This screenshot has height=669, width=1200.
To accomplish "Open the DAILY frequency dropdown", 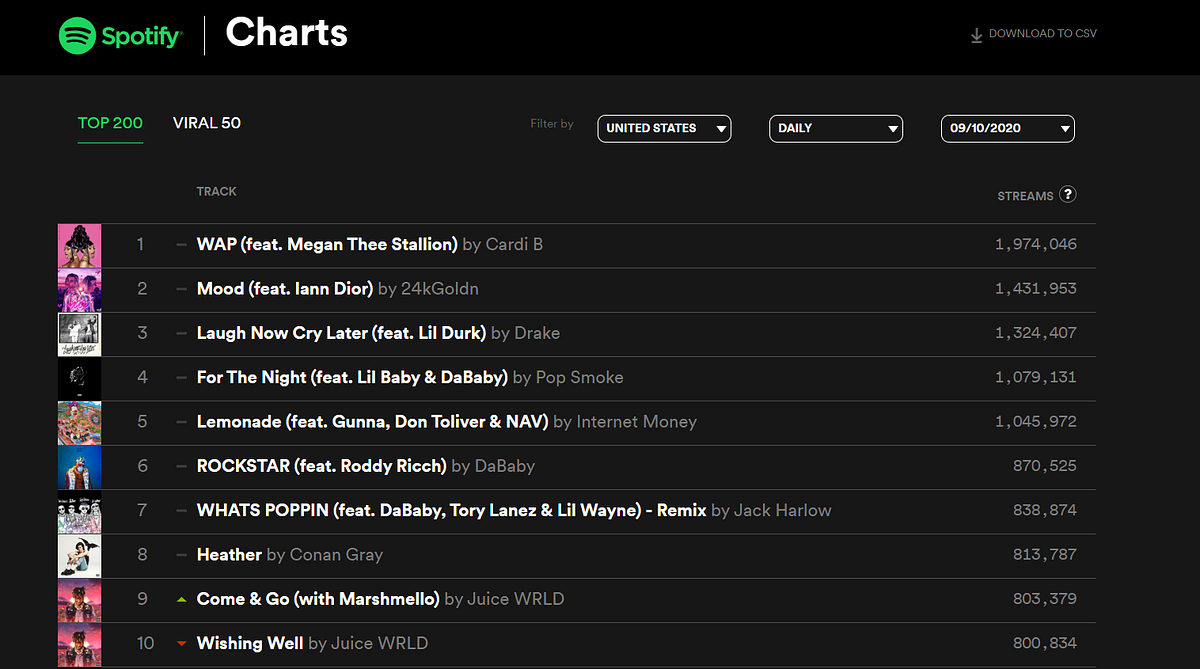I will [x=835, y=128].
